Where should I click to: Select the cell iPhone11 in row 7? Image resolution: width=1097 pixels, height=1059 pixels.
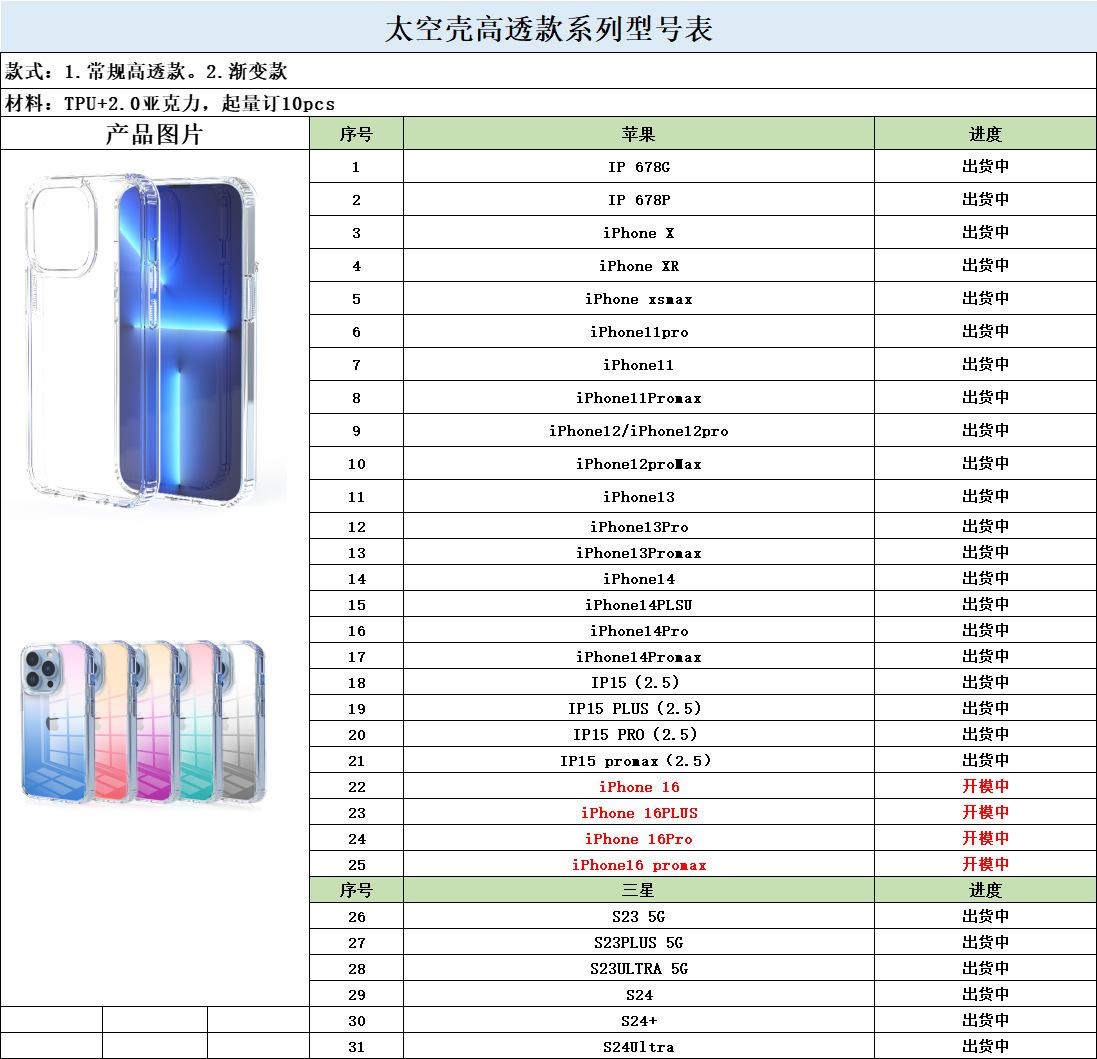pyautogui.click(x=639, y=364)
